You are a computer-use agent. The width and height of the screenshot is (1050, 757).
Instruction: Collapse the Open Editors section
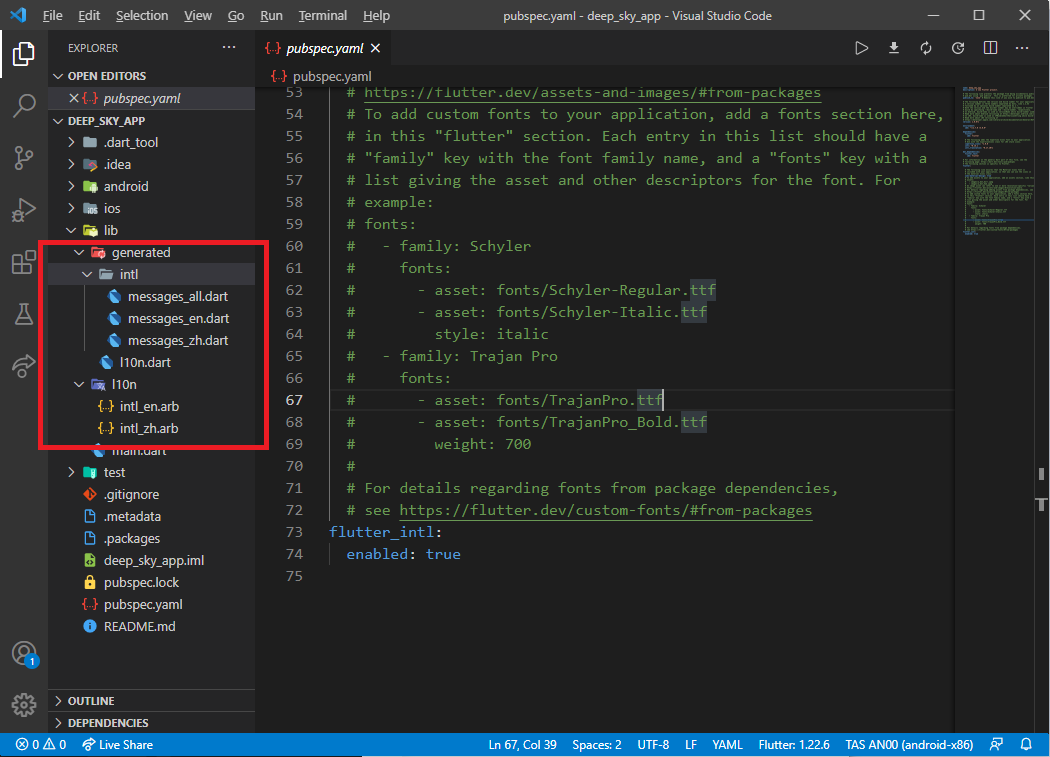58,76
